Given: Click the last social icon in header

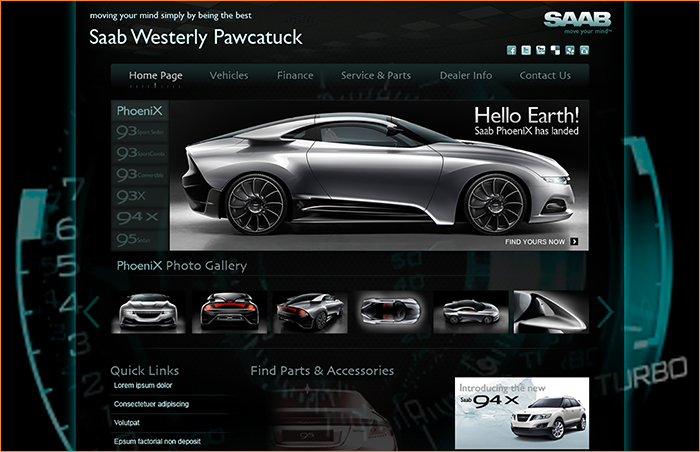Looking at the screenshot, I should 584,50.
